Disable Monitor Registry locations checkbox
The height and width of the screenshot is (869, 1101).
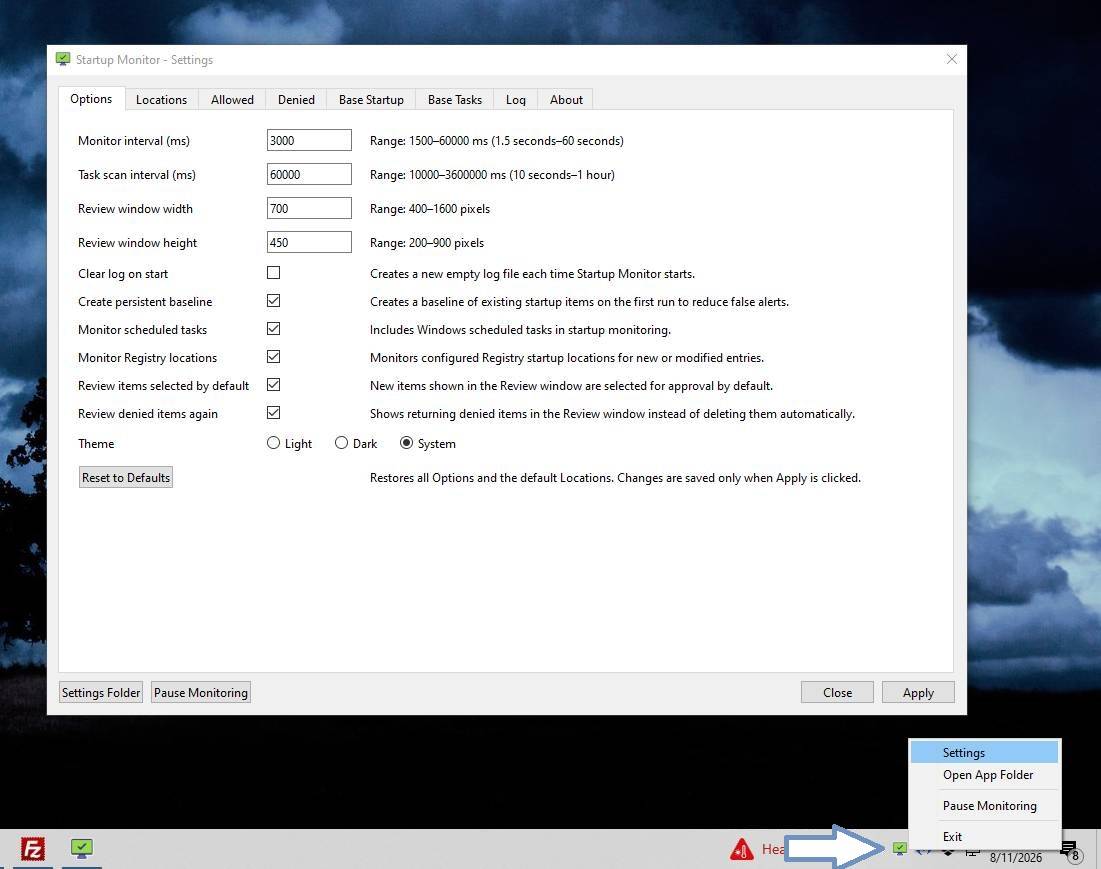tap(273, 357)
